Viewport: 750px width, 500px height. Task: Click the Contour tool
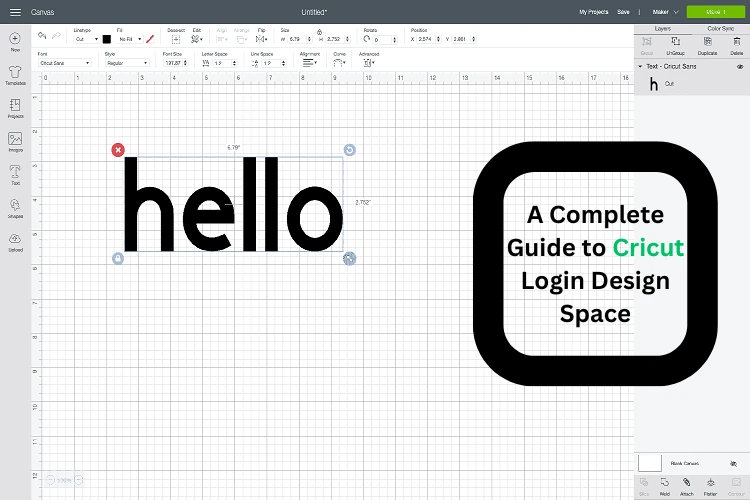[736, 482]
